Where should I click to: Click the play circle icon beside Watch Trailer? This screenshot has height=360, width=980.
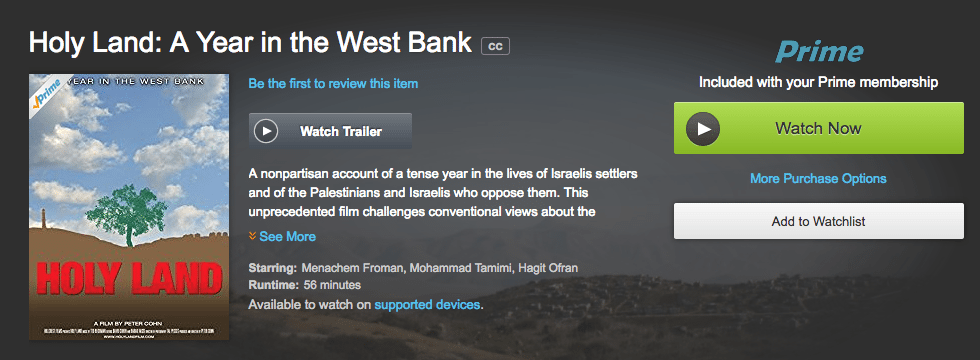(266, 131)
